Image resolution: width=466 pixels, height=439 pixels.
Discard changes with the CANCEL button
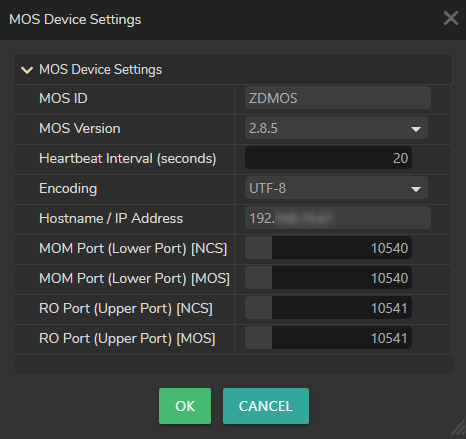click(266, 406)
